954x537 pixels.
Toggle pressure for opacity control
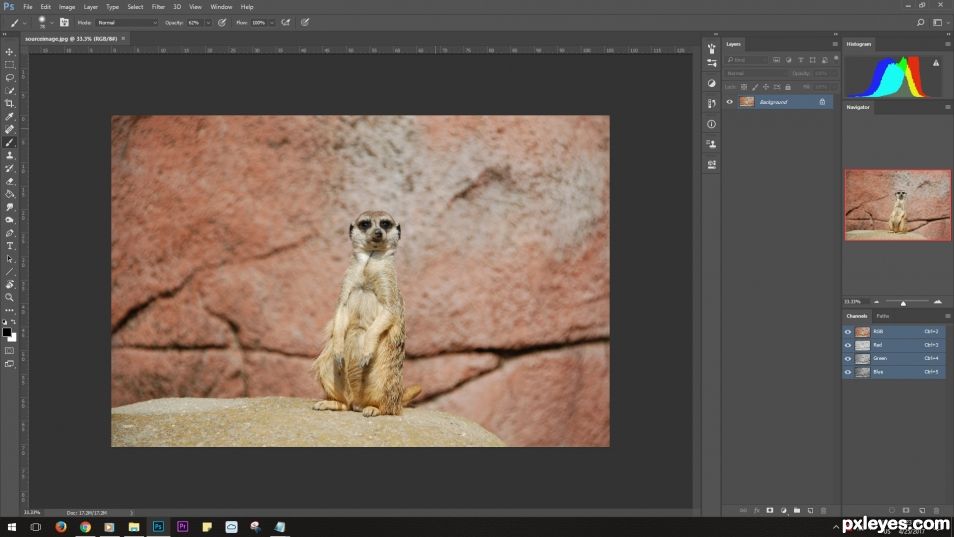(222, 23)
